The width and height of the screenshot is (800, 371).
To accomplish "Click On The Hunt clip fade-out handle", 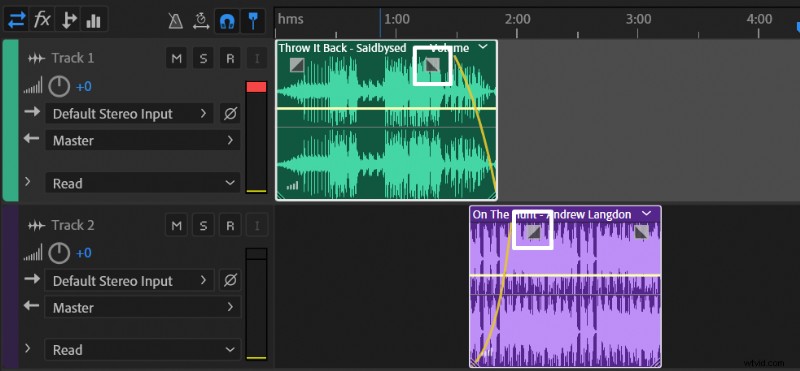I will 642,232.
